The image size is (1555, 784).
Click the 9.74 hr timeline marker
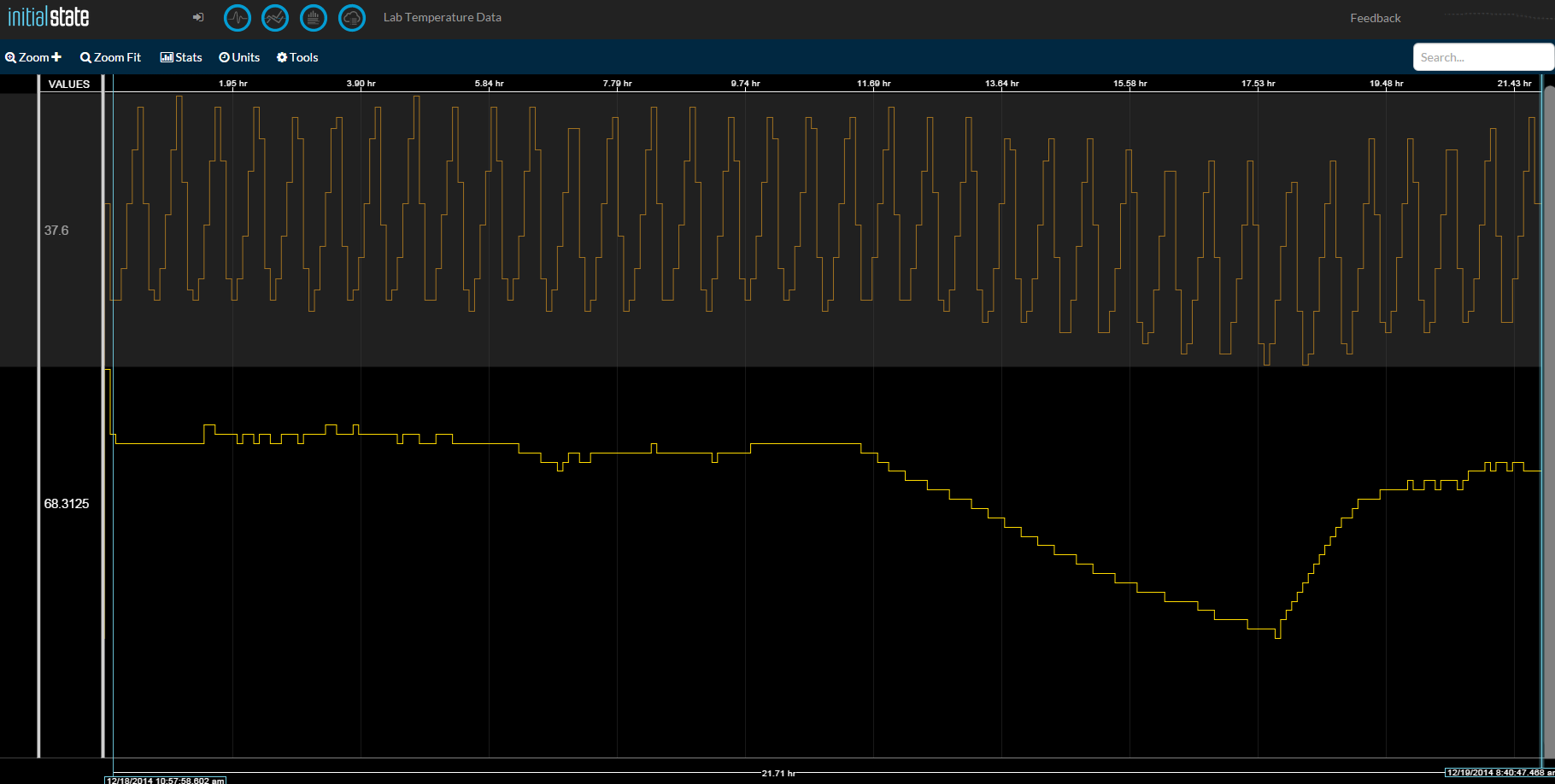pos(746,84)
